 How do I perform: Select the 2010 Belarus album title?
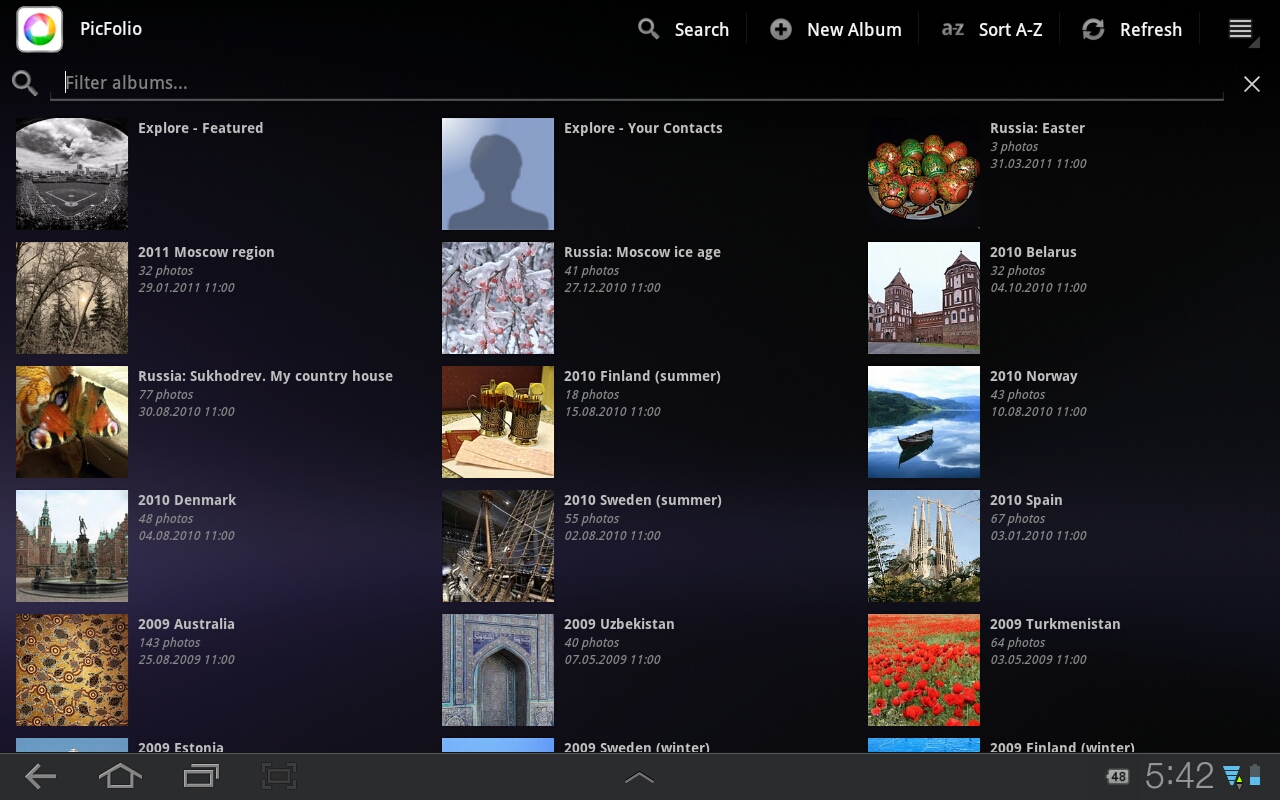click(x=1033, y=252)
